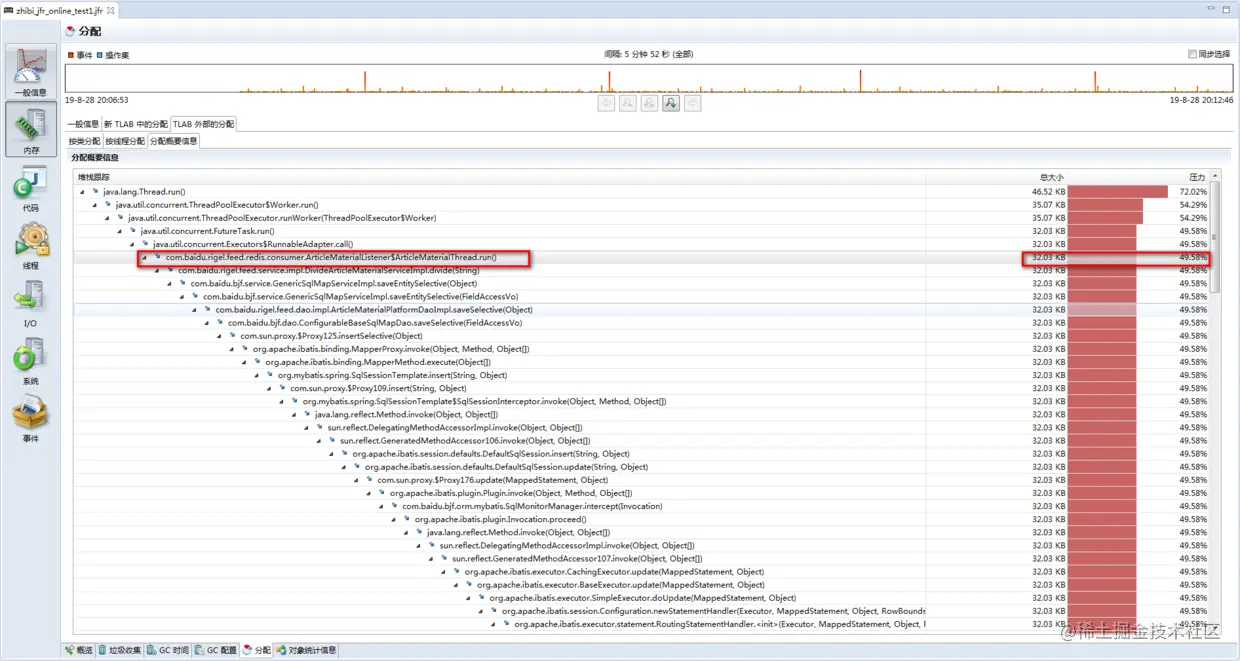
Task: Select the SqlMonitorManager.intercept(Invocation) row
Action: point(641,506)
